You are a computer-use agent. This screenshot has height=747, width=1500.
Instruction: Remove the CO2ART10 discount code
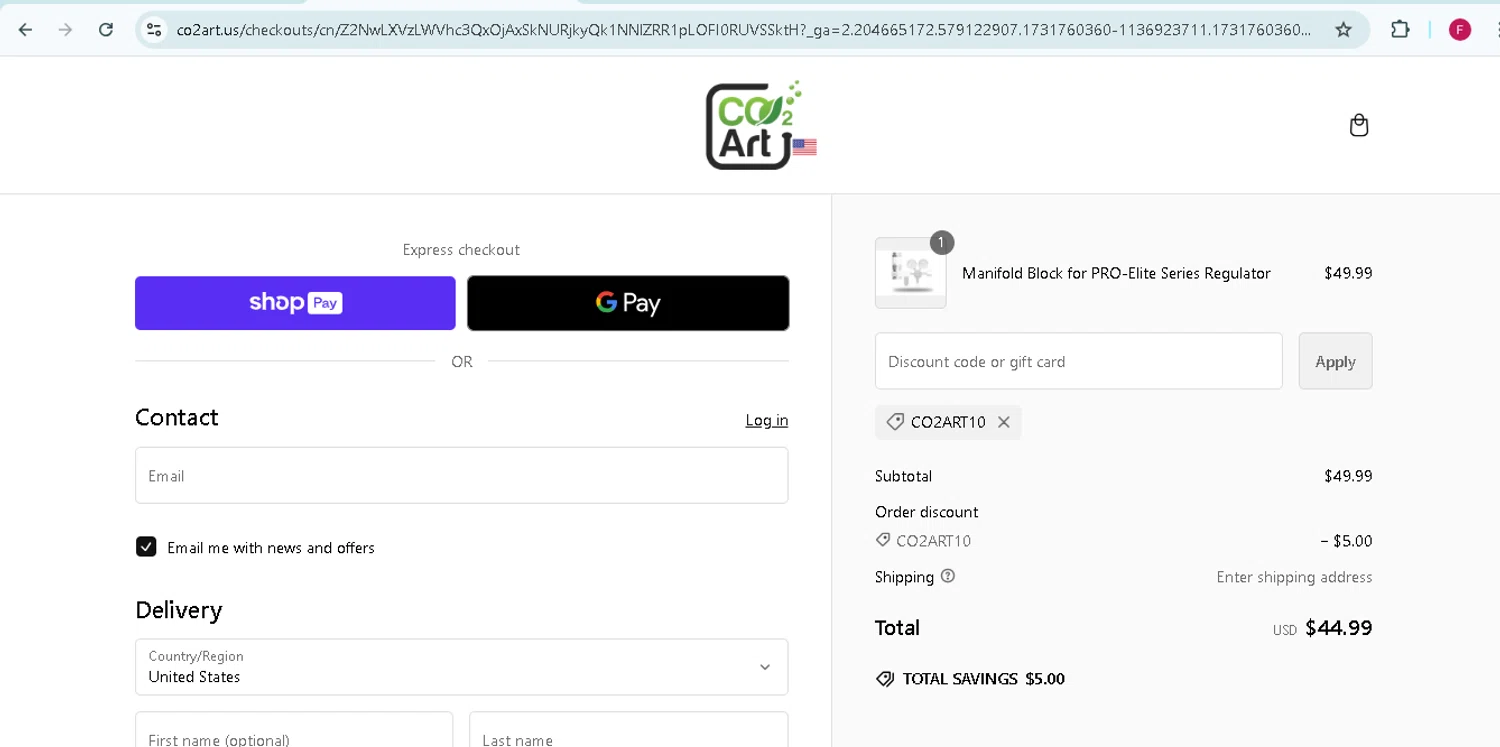(x=1004, y=422)
